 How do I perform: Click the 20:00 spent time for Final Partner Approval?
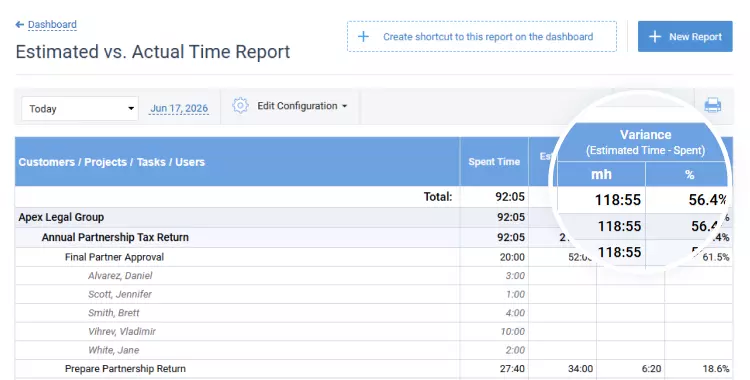tap(512, 257)
